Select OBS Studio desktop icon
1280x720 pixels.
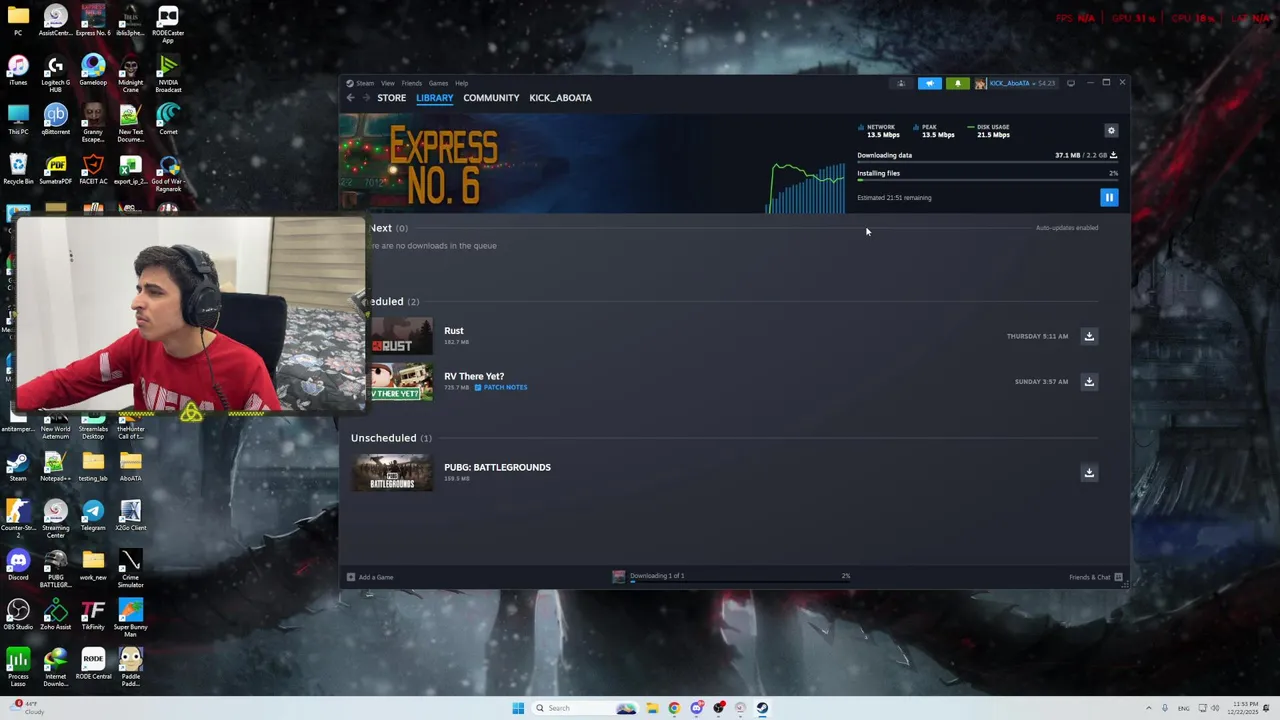pyautogui.click(x=18, y=614)
